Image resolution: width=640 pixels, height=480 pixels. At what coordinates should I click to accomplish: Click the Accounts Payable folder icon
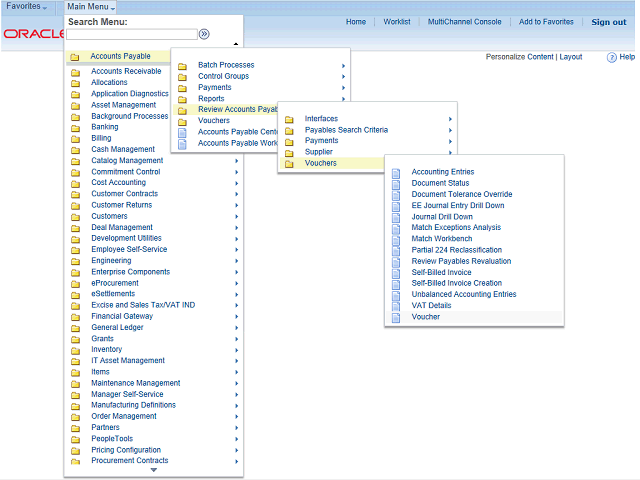point(75,57)
